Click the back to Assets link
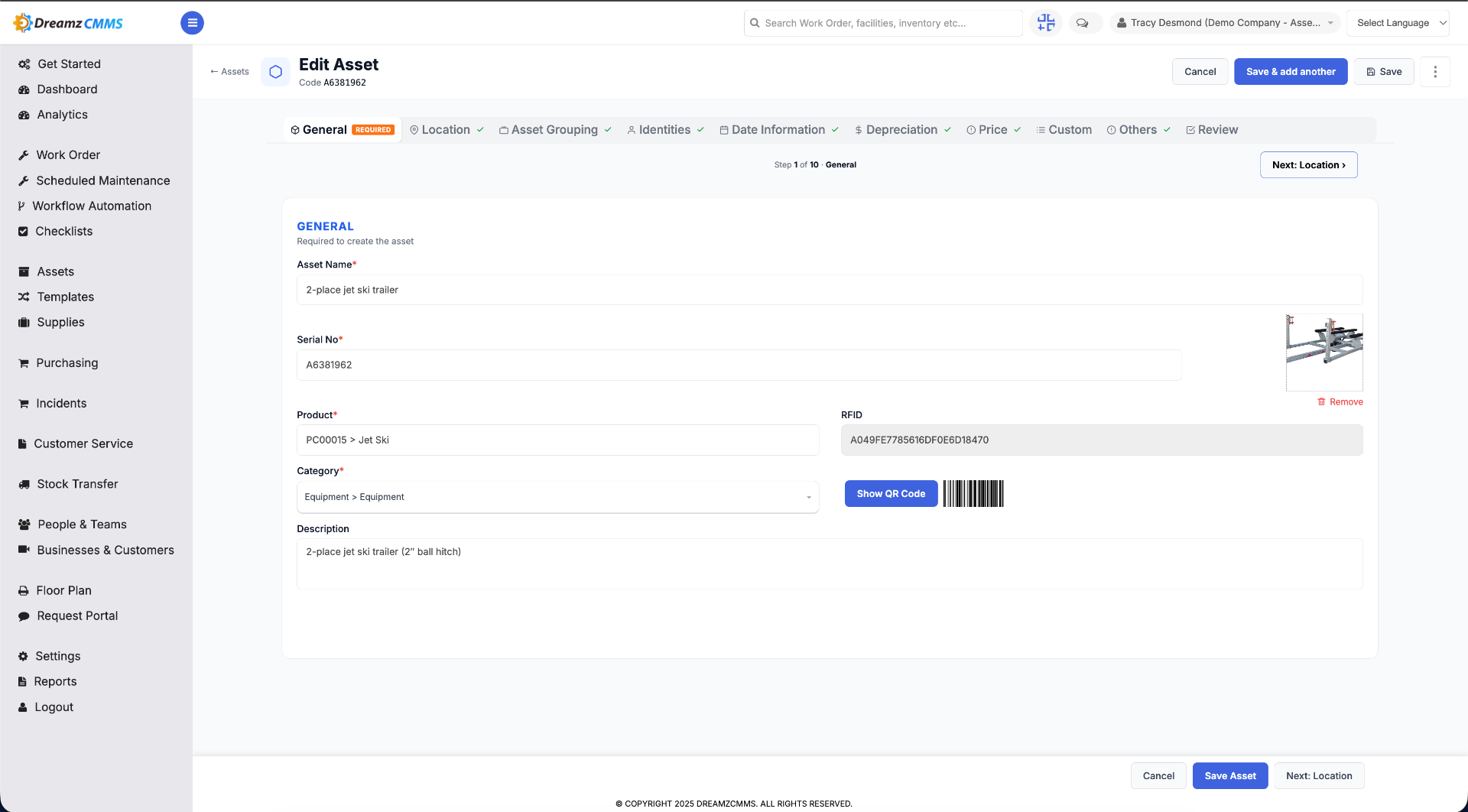The width and height of the screenshot is (1468, 812). click(x=230, y=72)
